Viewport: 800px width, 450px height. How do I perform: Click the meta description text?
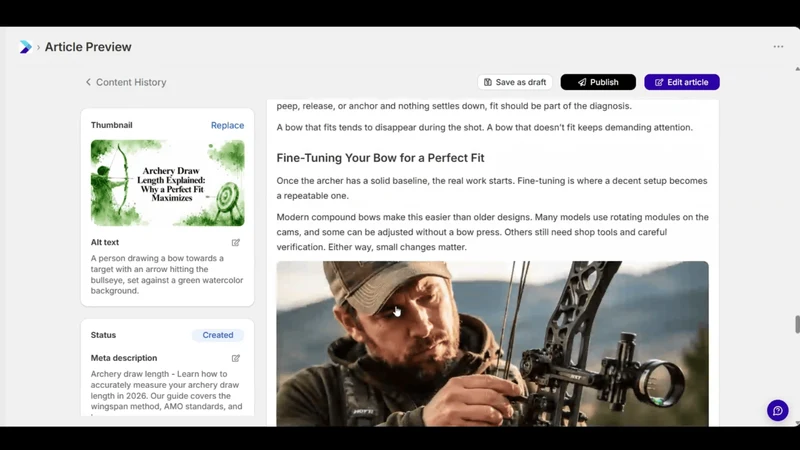click(x=167, y=390)
